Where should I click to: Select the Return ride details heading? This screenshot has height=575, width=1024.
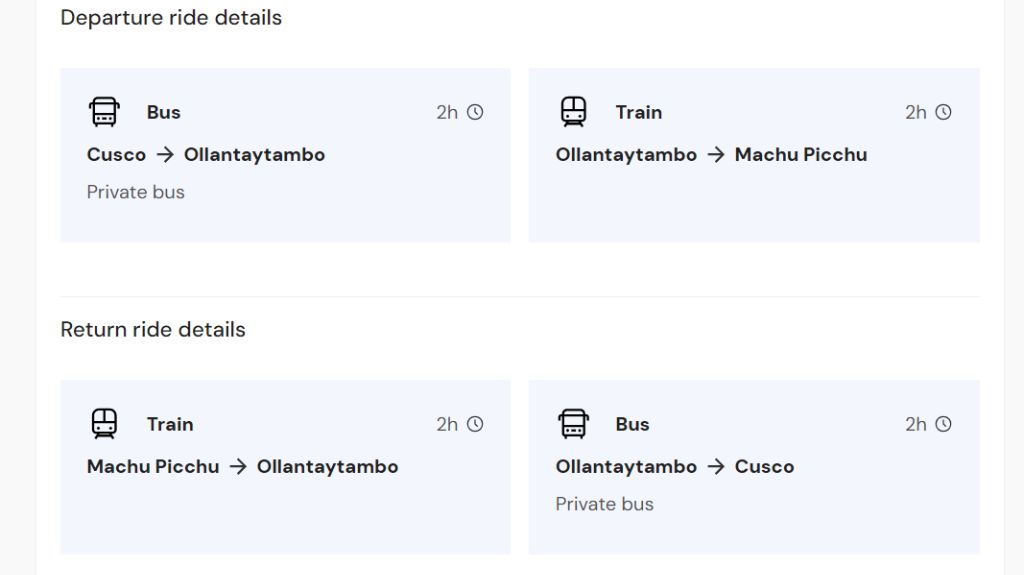pyautogui.click(x=153, y=330)
